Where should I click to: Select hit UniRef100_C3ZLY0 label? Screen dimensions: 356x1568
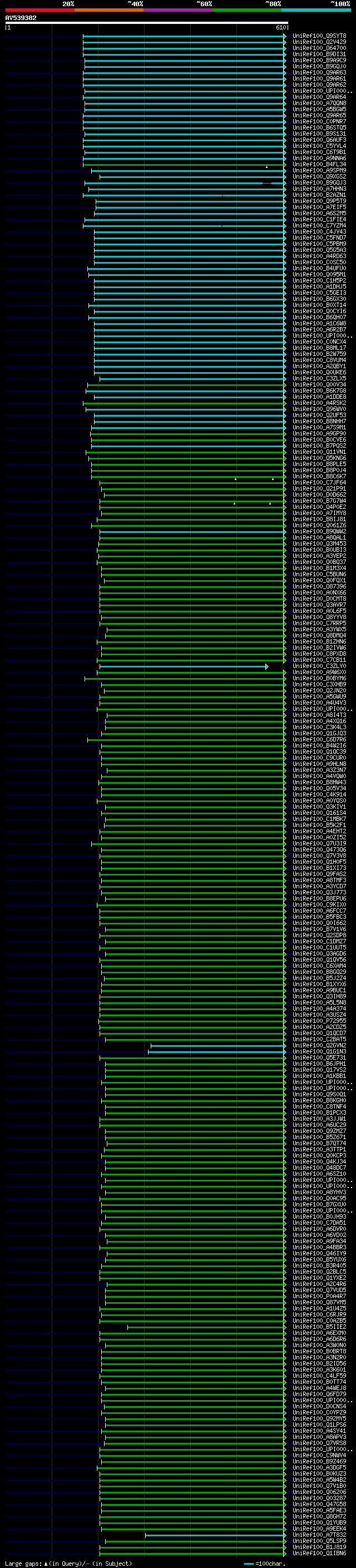coord(319,666)
